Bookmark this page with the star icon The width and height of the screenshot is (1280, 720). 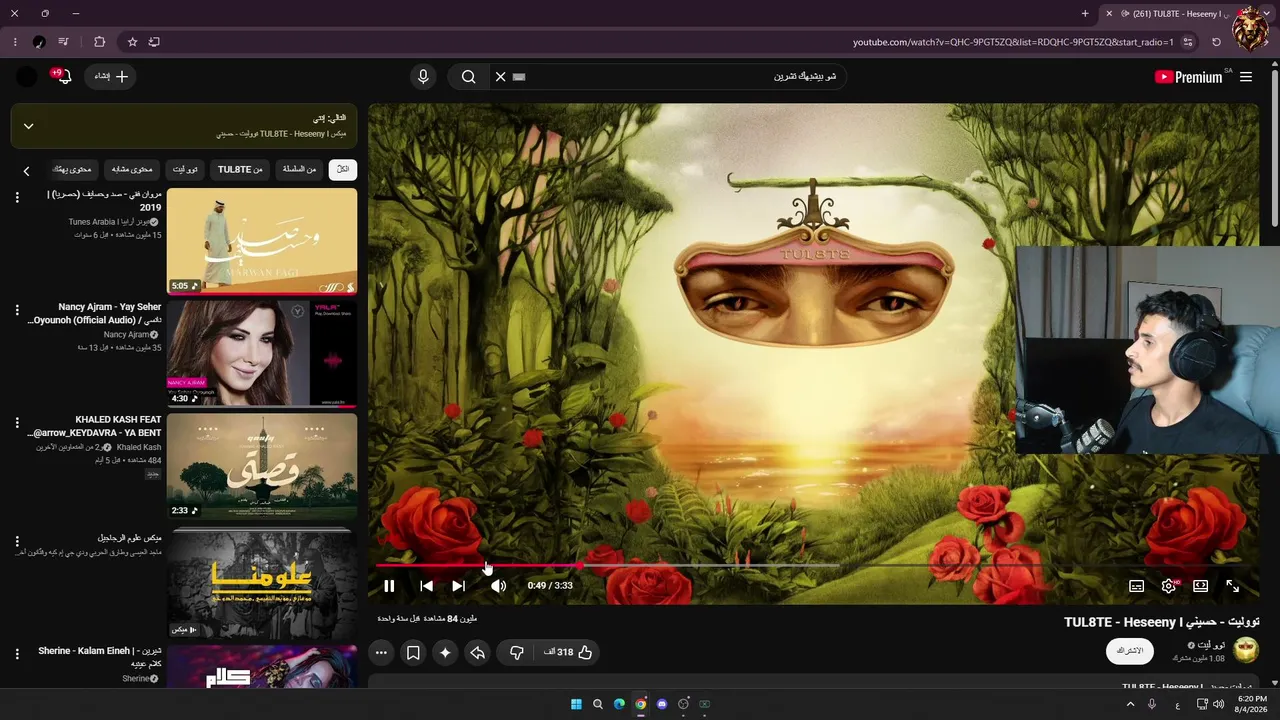coord(132,42)
